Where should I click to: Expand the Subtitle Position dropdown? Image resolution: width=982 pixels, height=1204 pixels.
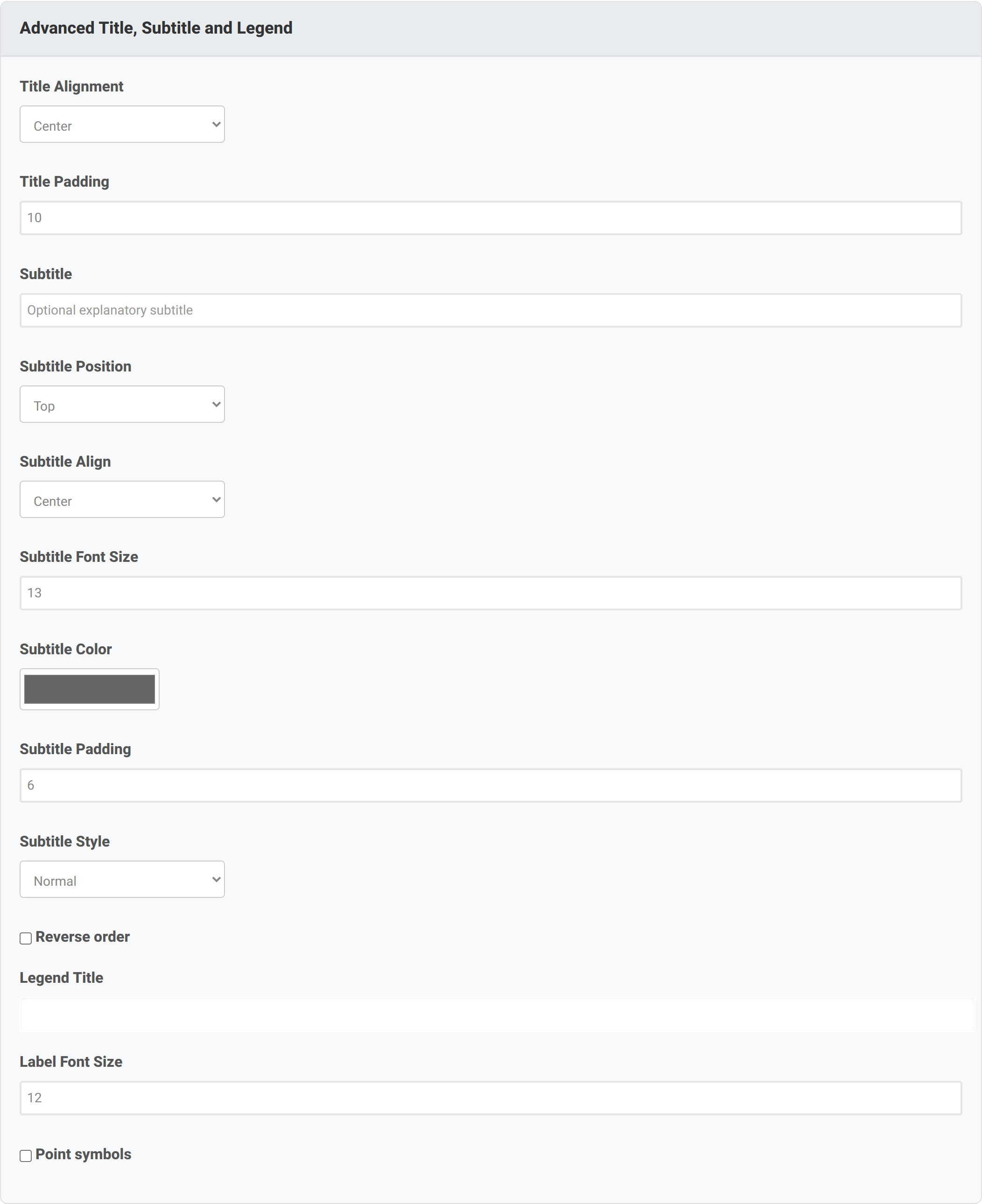(x=122, y=404)
